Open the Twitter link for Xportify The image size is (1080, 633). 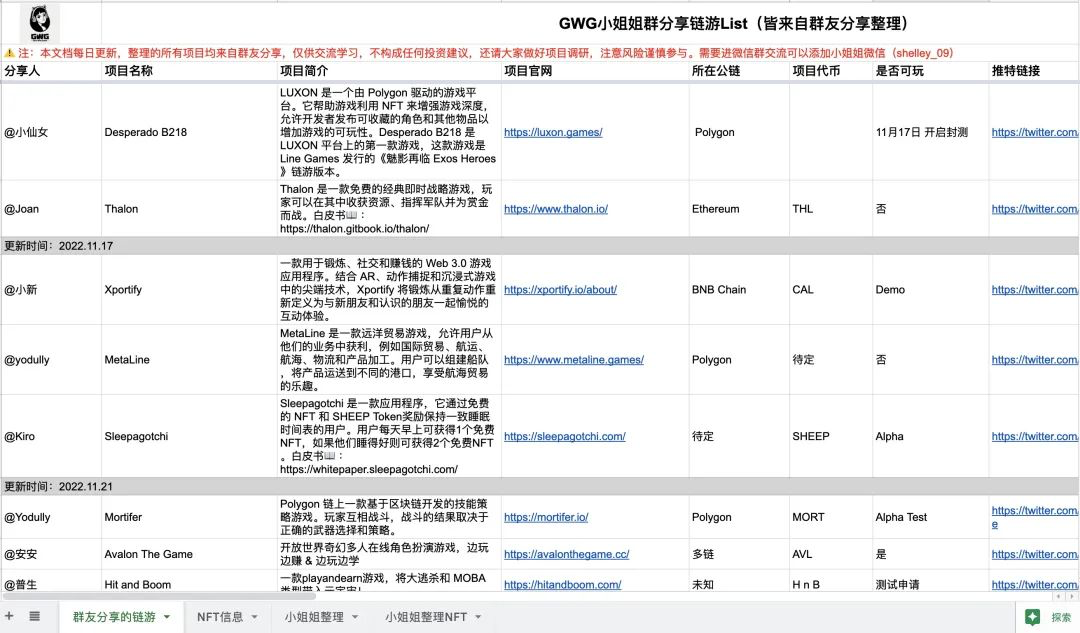pyautogui.click(x=1035, y=290)
